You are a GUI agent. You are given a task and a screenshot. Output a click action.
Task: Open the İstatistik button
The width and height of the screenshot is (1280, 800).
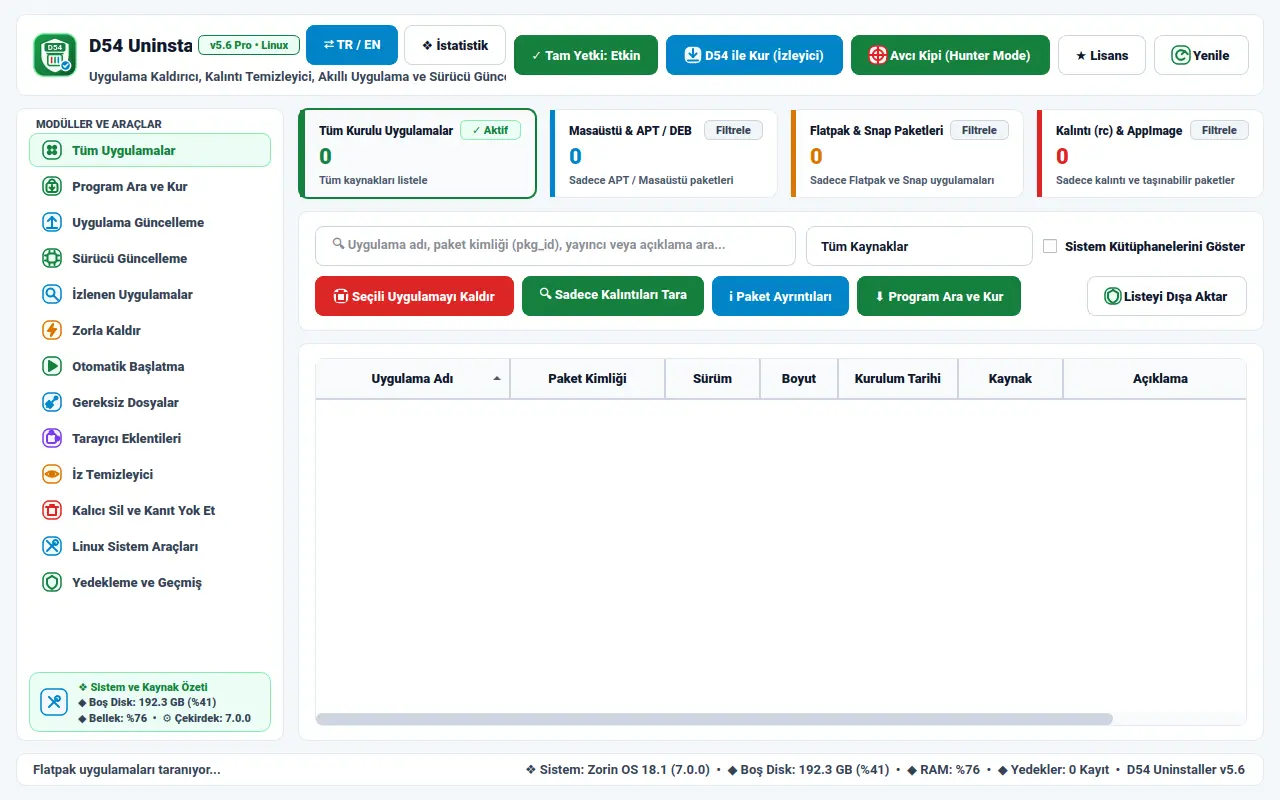tap(455, 45)
